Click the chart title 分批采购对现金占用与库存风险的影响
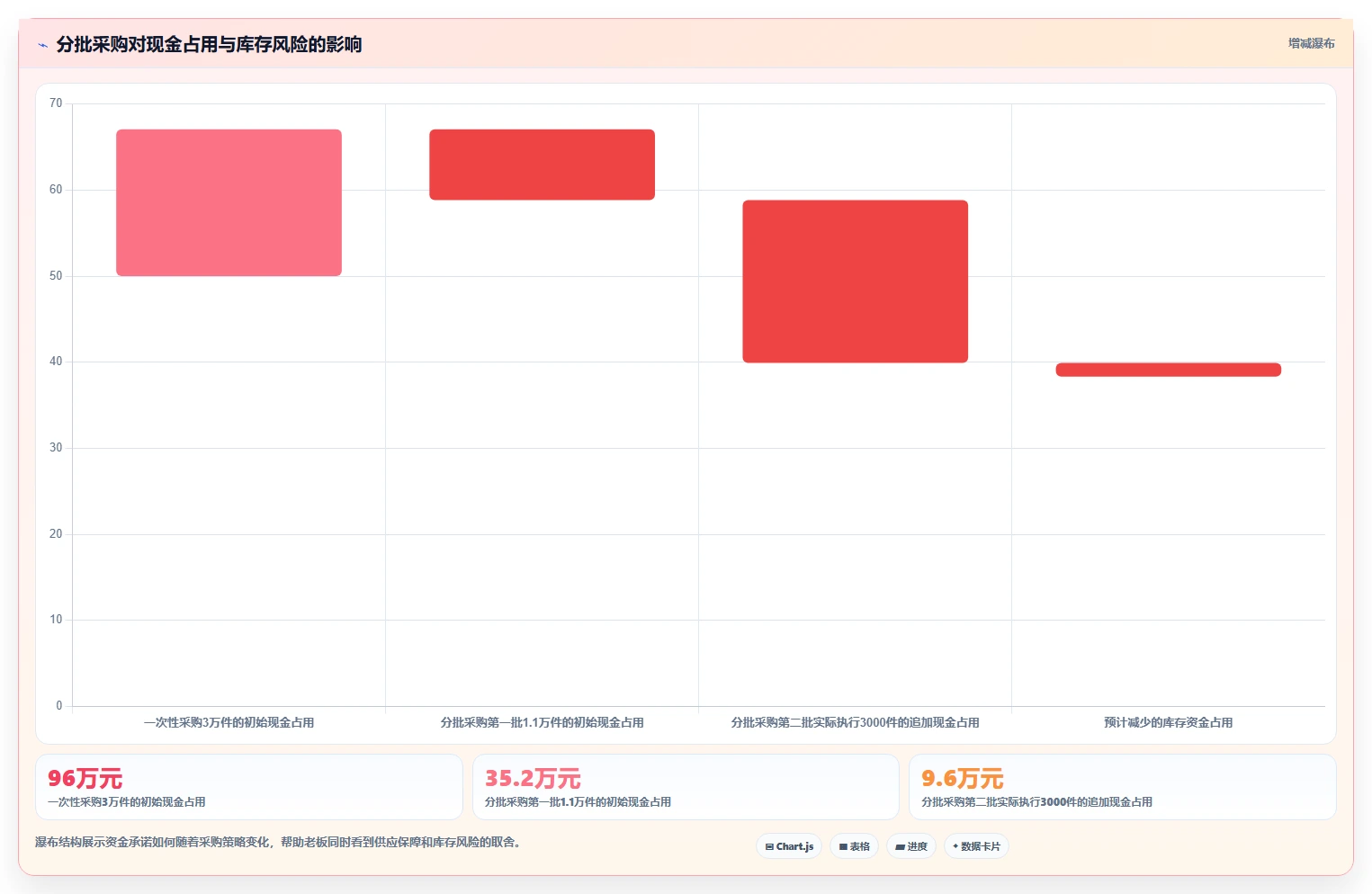The image size is (1372, 894). 209,44
